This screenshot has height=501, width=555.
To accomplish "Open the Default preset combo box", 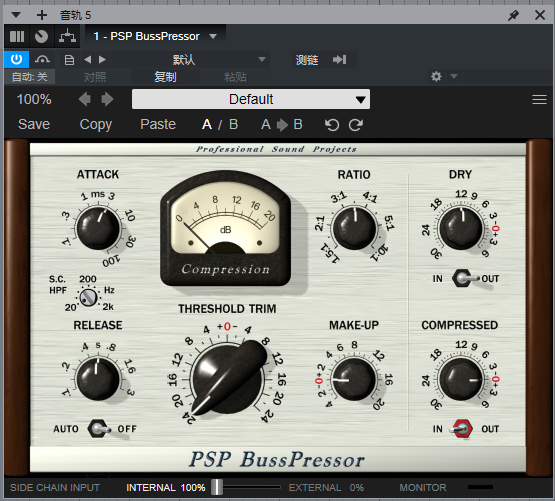I will pyautogui.click(x=251, y=99).
